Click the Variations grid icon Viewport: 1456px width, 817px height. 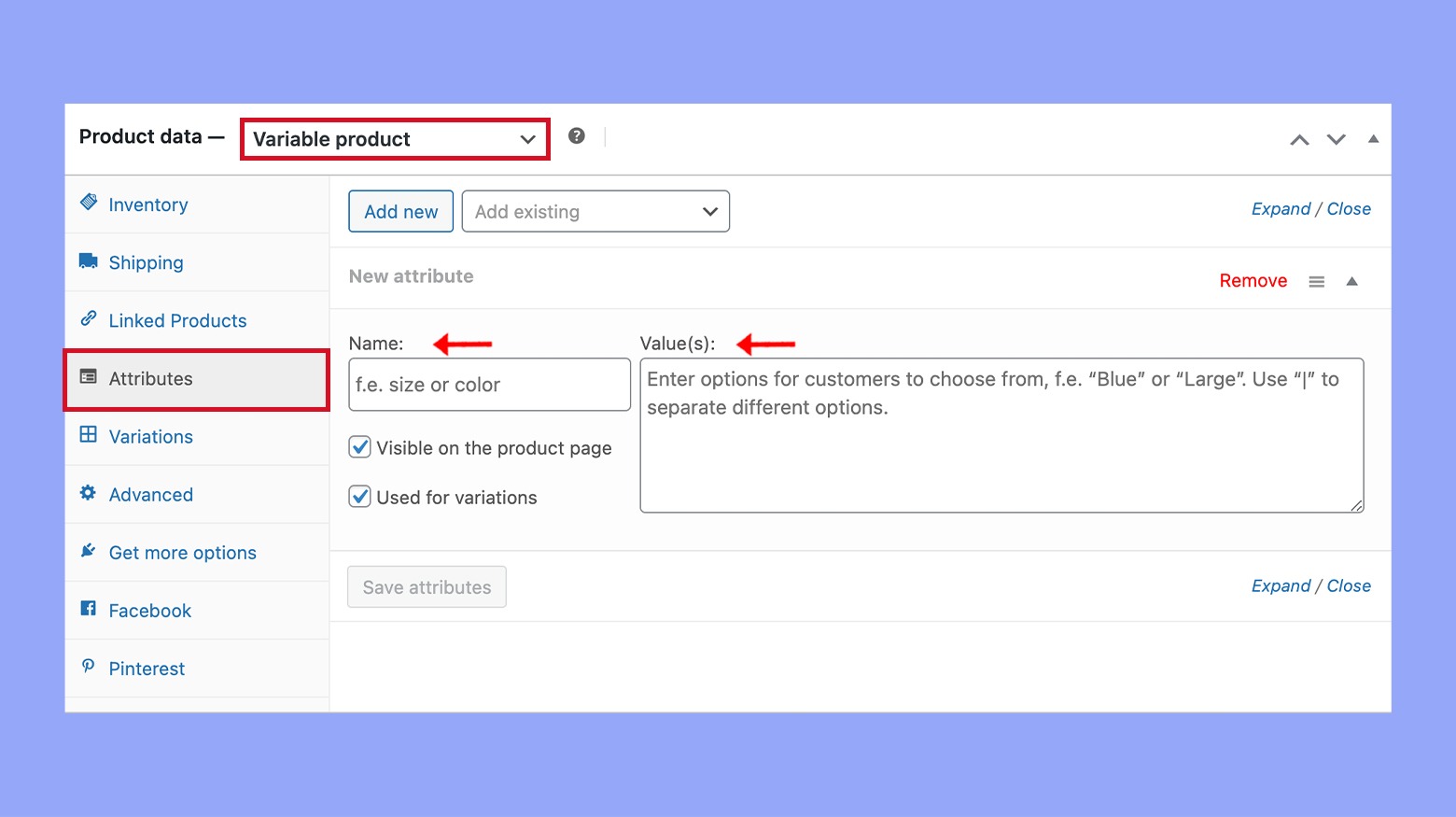click(x=89, y=434)
